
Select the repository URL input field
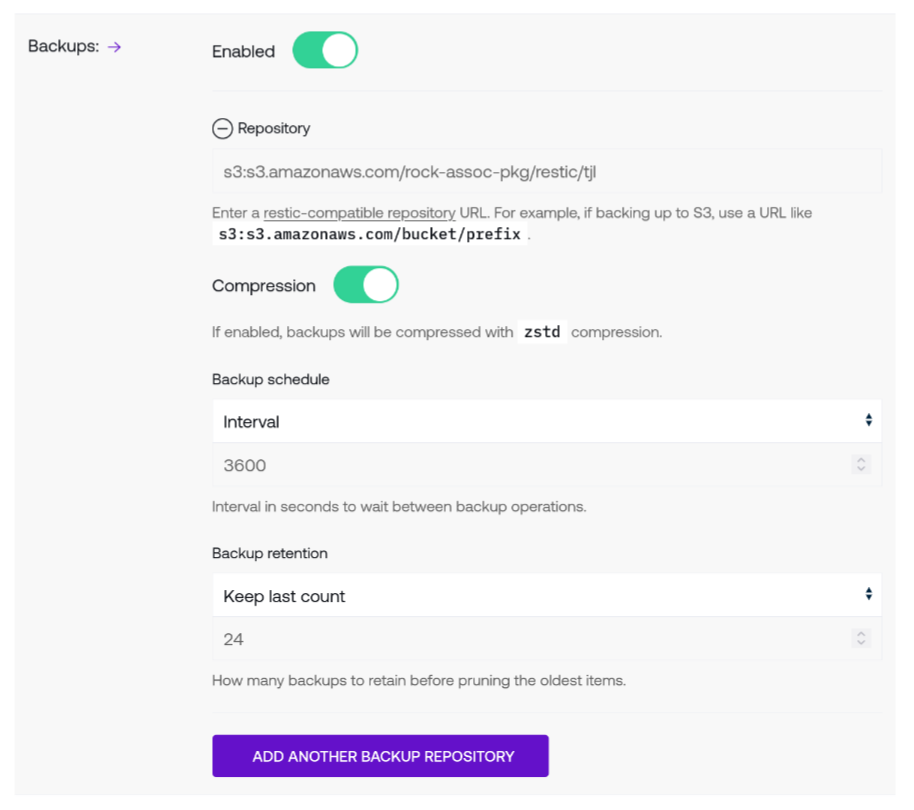tap(547, 170)
